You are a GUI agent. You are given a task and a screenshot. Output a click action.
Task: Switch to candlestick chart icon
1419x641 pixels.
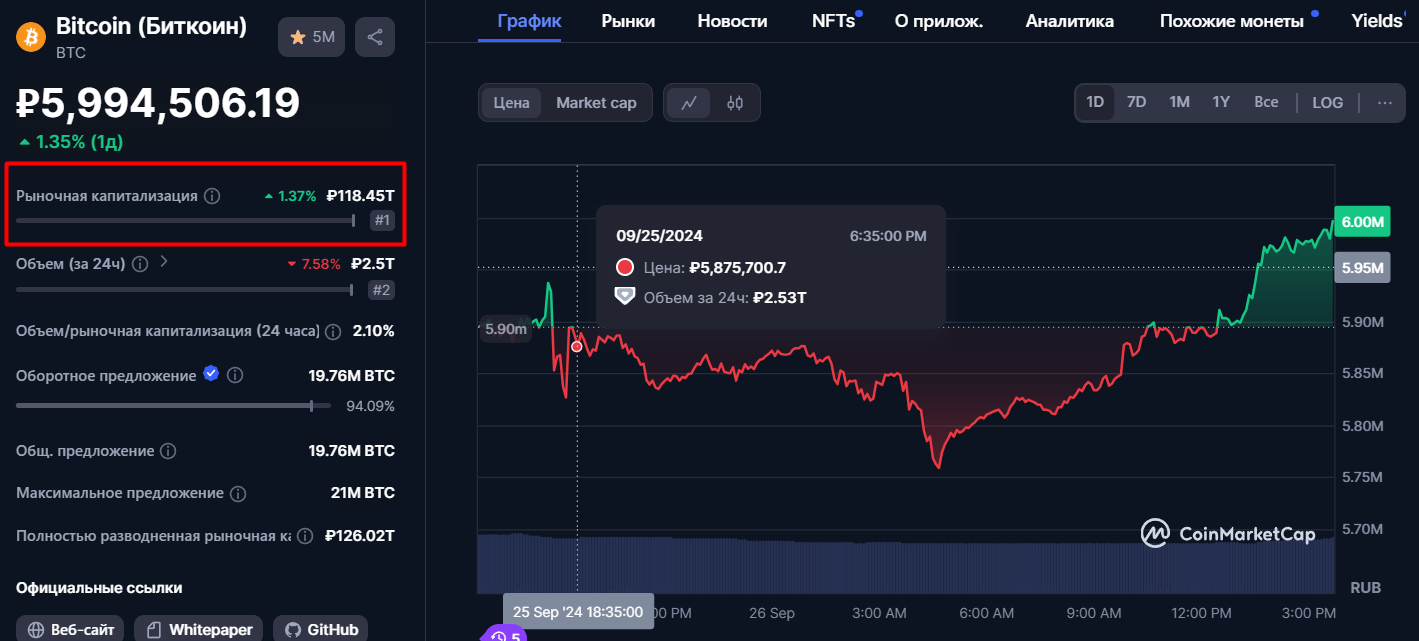tap(735, 103)
